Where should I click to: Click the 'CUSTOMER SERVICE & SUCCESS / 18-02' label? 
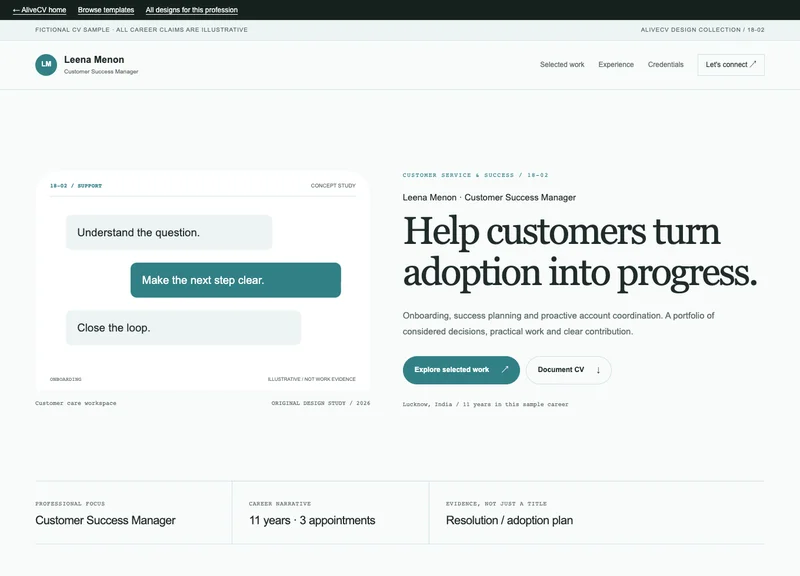point(475,175)
